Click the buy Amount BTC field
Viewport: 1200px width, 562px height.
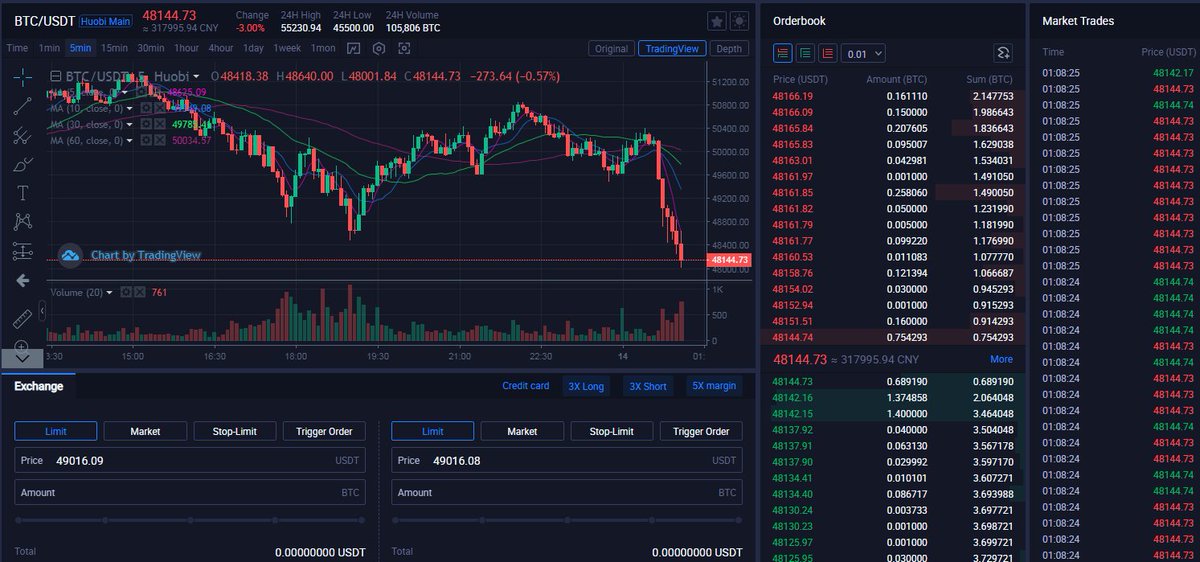pos(190,493)
